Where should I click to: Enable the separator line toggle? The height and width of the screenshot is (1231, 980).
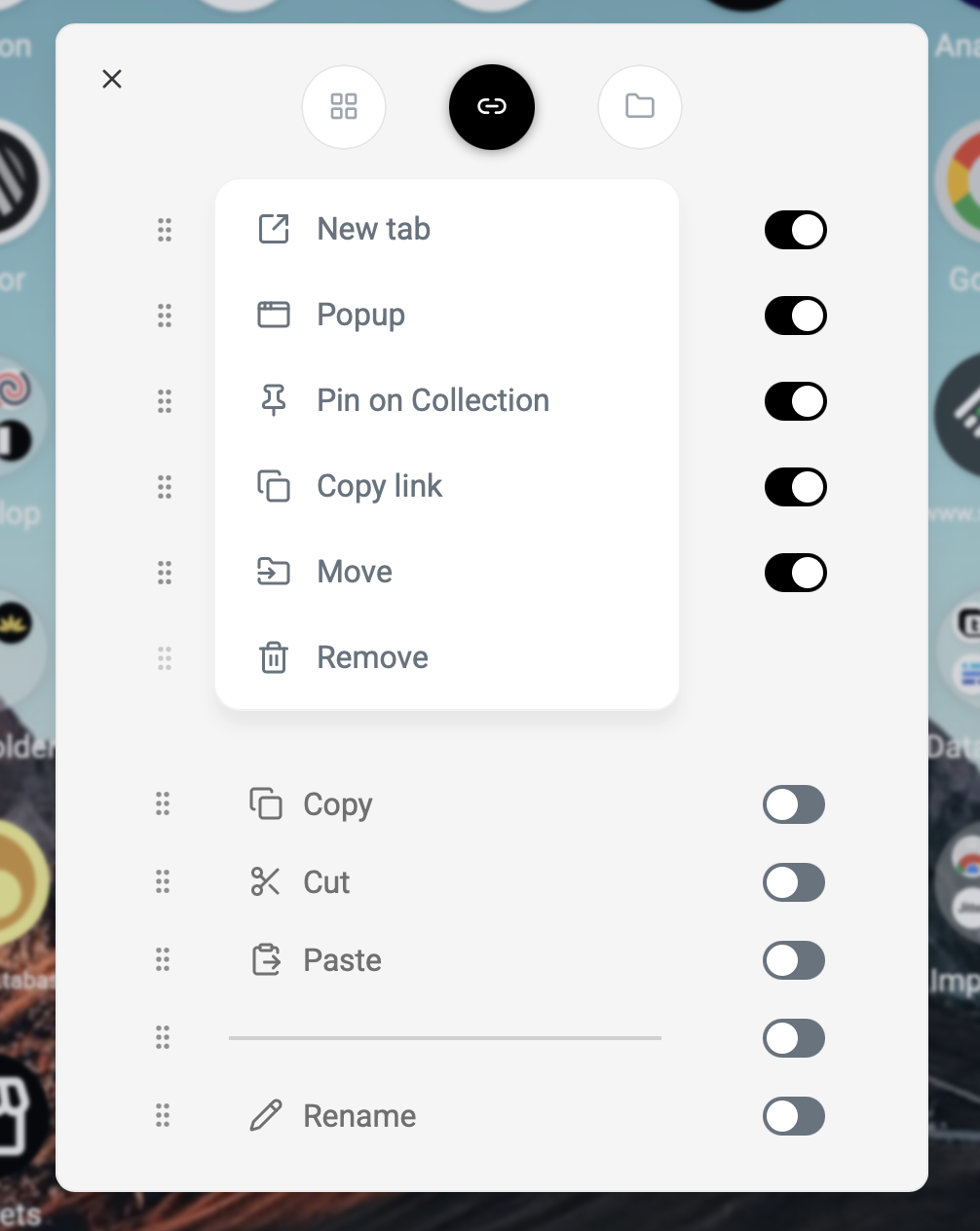tap(793, 1038)
